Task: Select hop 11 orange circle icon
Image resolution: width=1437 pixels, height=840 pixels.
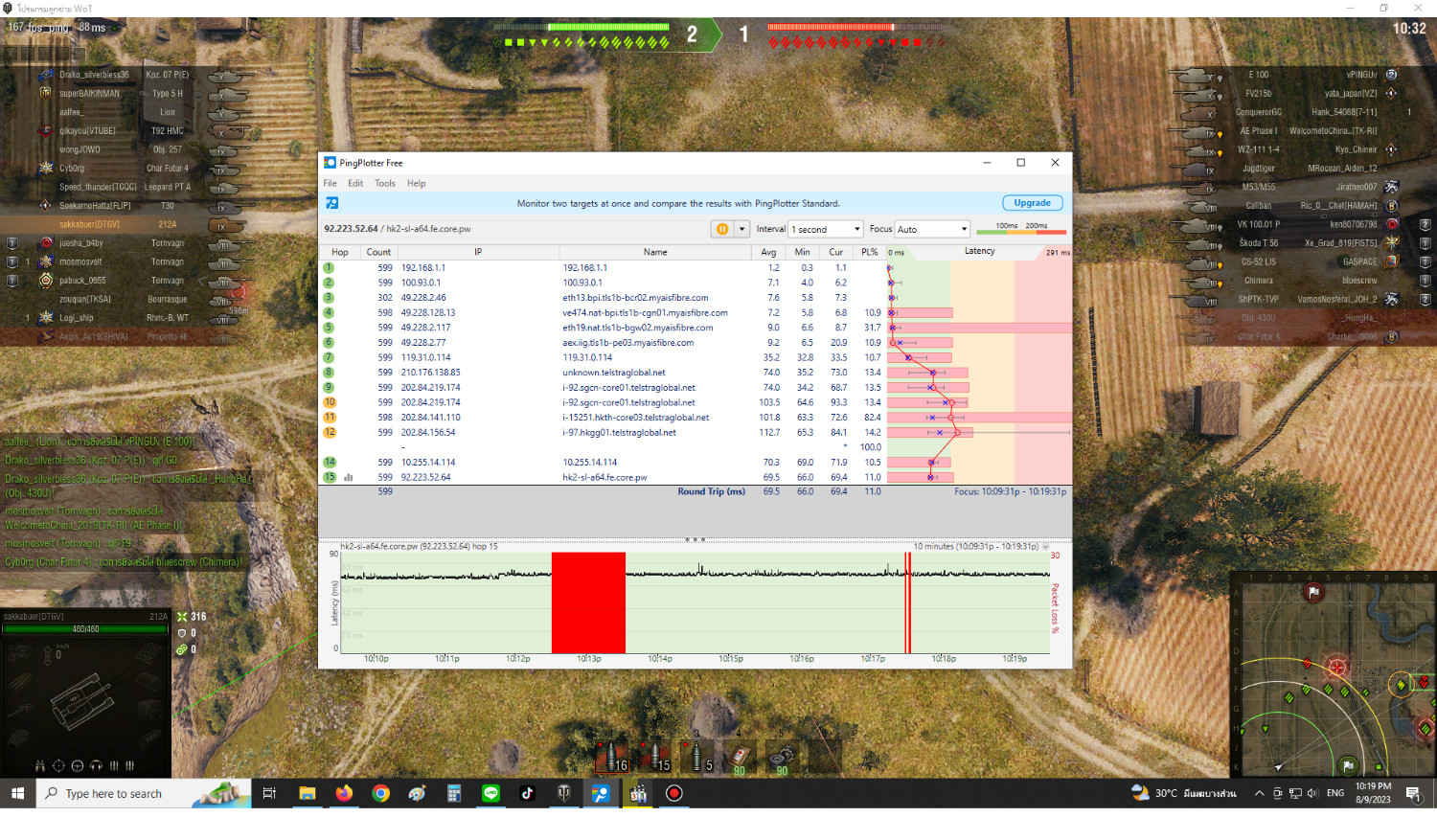Action: [330, 418]
